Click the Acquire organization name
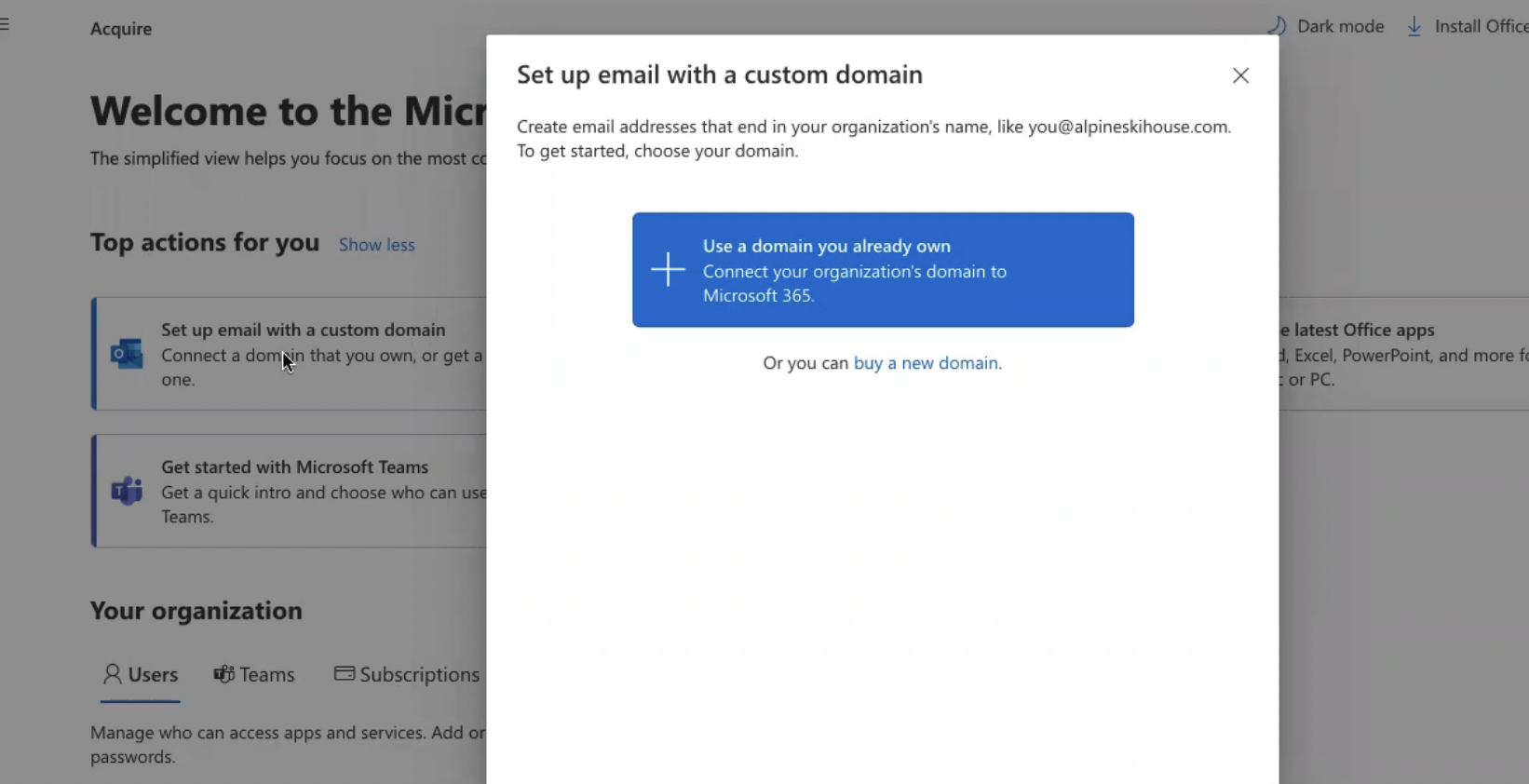The height and width of the screenshot is (784, 1529). [121, 29]
